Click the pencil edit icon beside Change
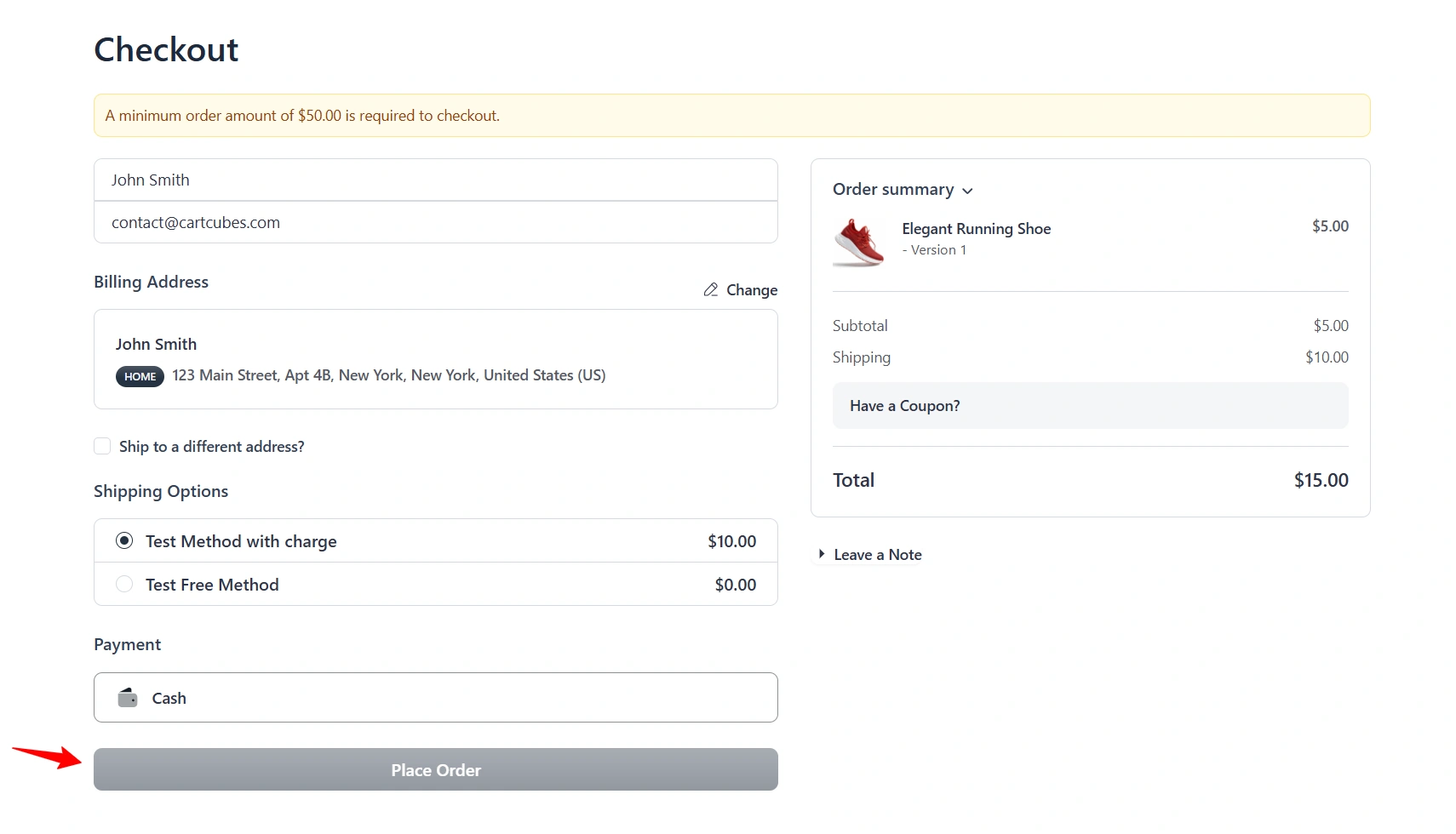Viewport: 1456px width, 834px height. [x=711, y=290]
